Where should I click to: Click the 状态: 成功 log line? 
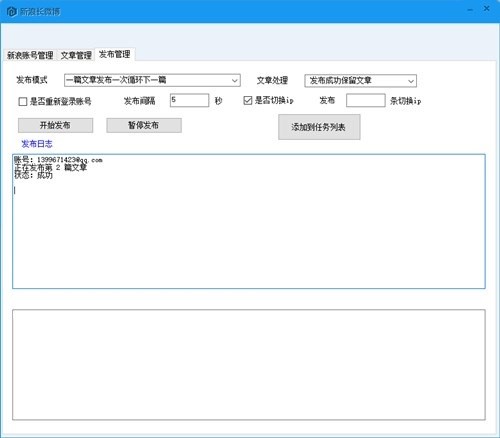point(33,175)
